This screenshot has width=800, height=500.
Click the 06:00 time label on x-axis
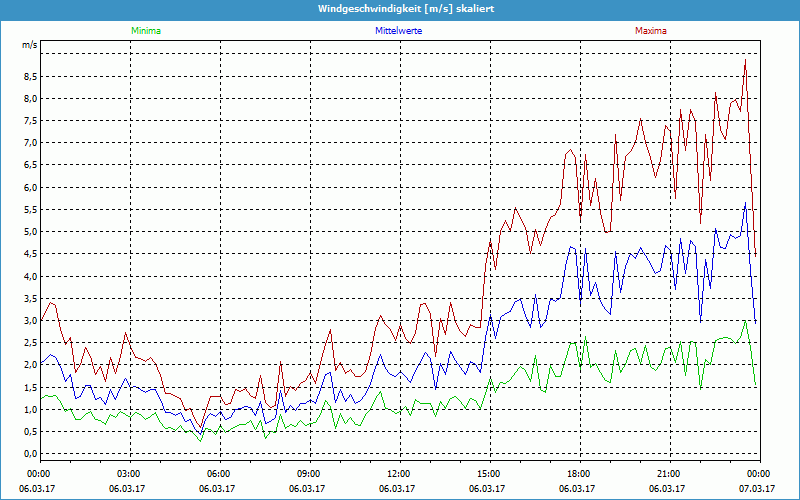pos(219,474)
